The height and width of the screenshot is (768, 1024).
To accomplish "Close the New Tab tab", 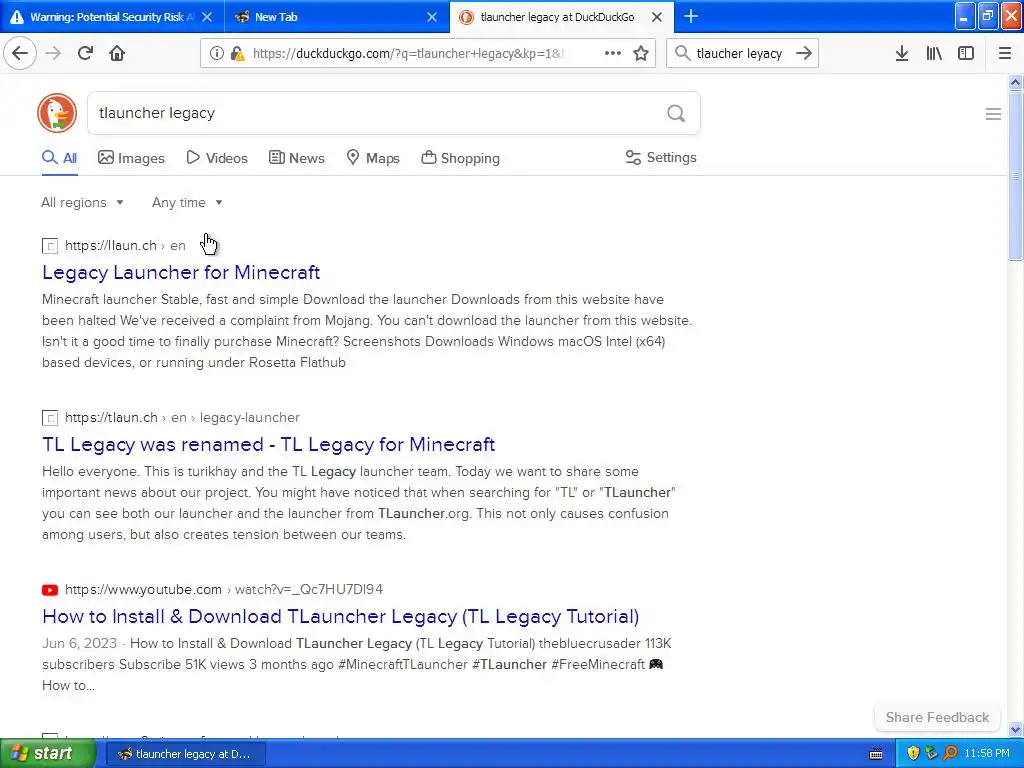I will point(432,17).
